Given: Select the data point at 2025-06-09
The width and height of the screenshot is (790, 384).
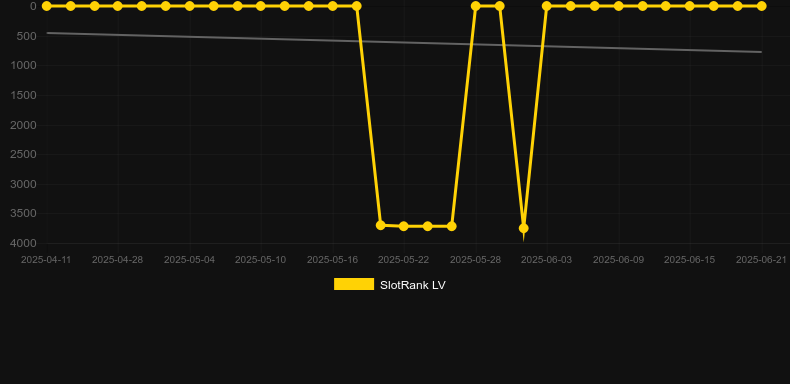Looking at the screenshot, I should pyautogui.click(x=618, y=6).
